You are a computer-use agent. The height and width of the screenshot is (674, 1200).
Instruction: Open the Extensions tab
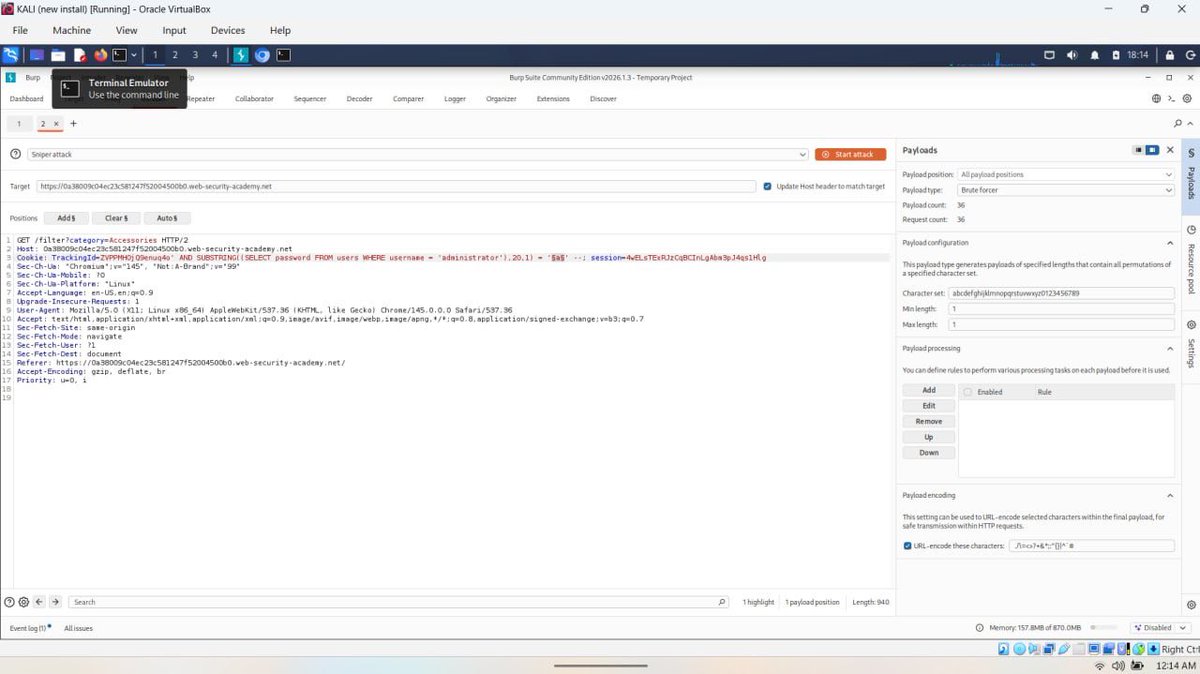pyautogui.click(x=553, y=99)
